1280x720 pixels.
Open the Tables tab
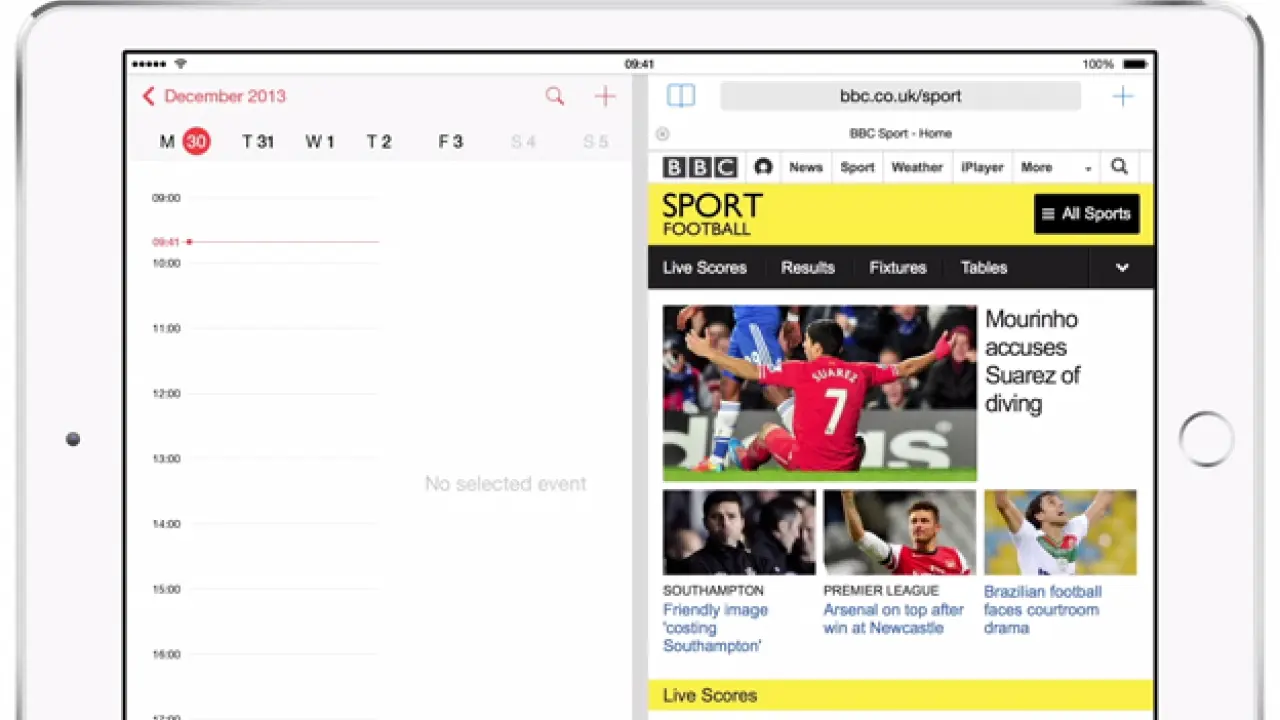[x=983, y=268]
